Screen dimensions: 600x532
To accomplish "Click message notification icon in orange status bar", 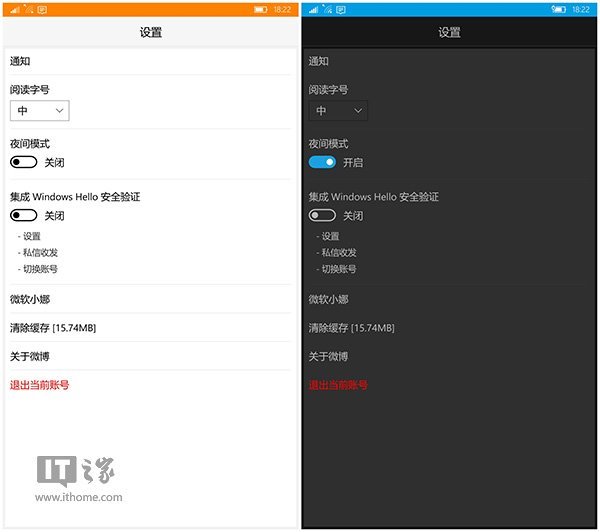I will [42, 10].
